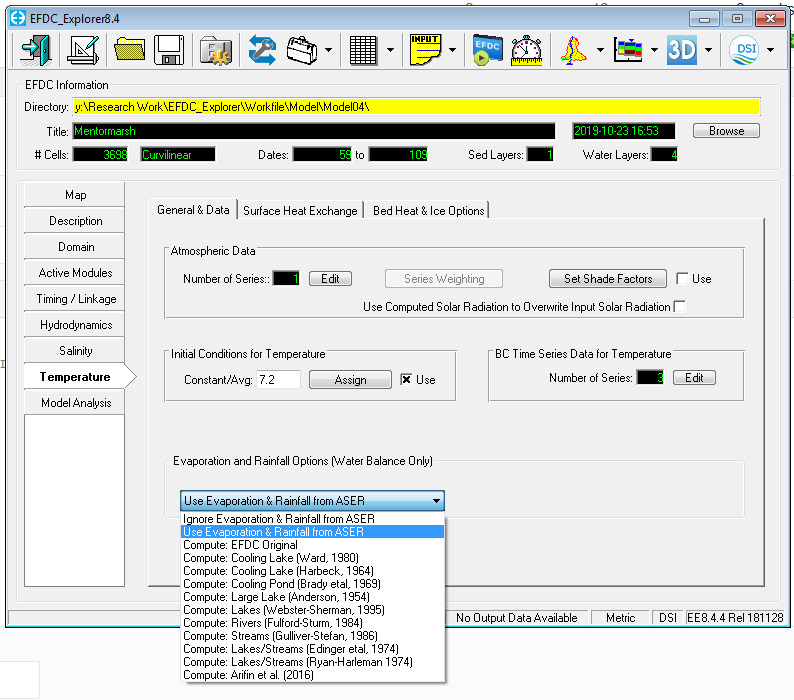
Task: Click the stopwatch timing icon
Action: click(527, 50)
